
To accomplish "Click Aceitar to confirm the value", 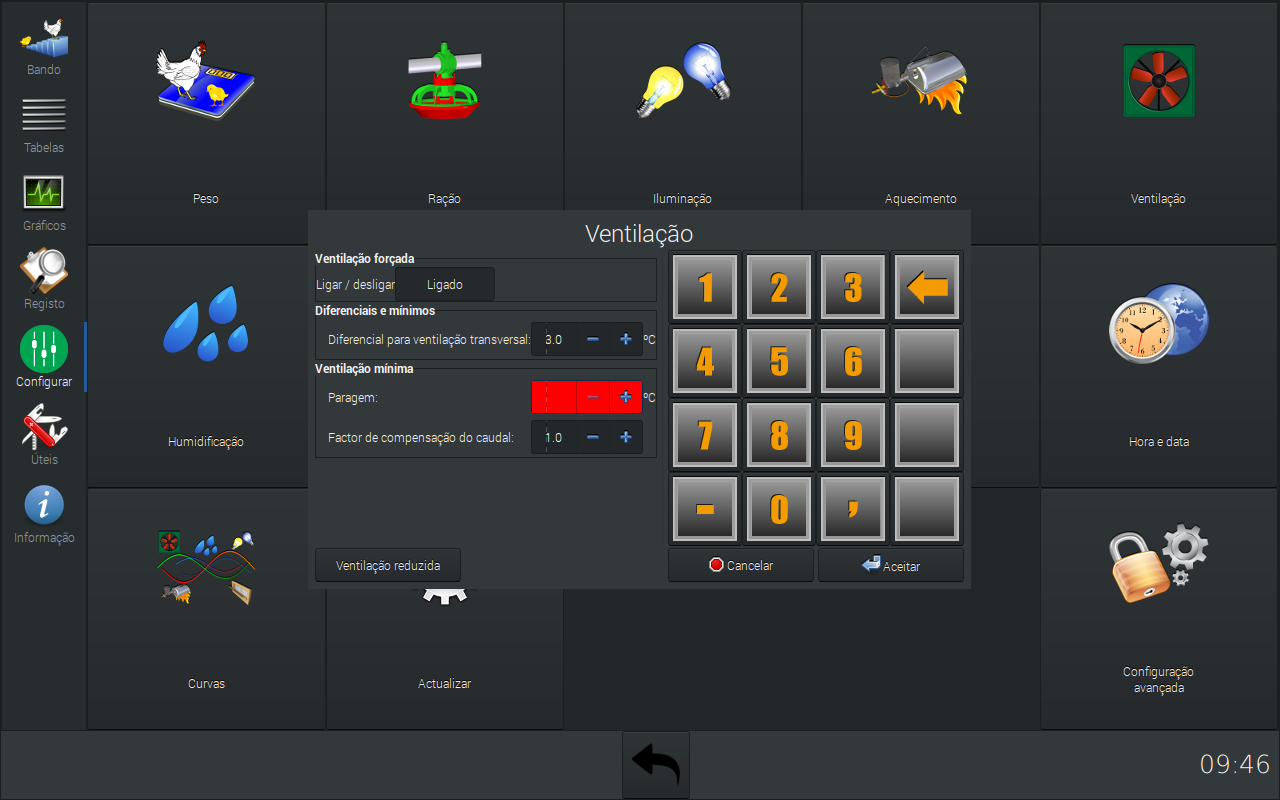I will [891, 565].
